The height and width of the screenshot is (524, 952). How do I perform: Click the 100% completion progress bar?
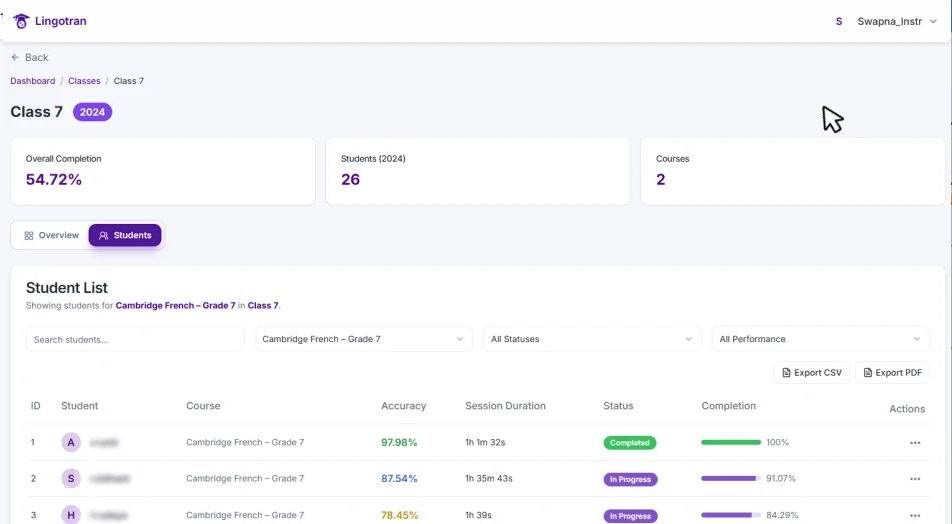730,442
